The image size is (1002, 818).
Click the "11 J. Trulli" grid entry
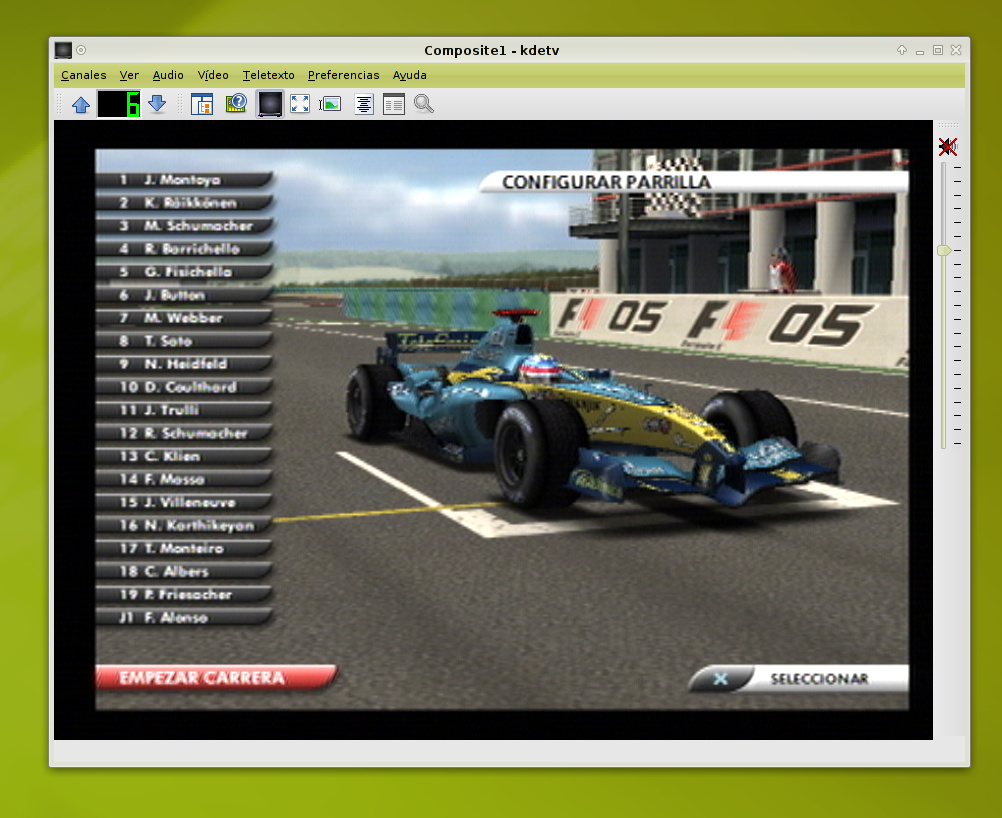click(x=184, y=410)
